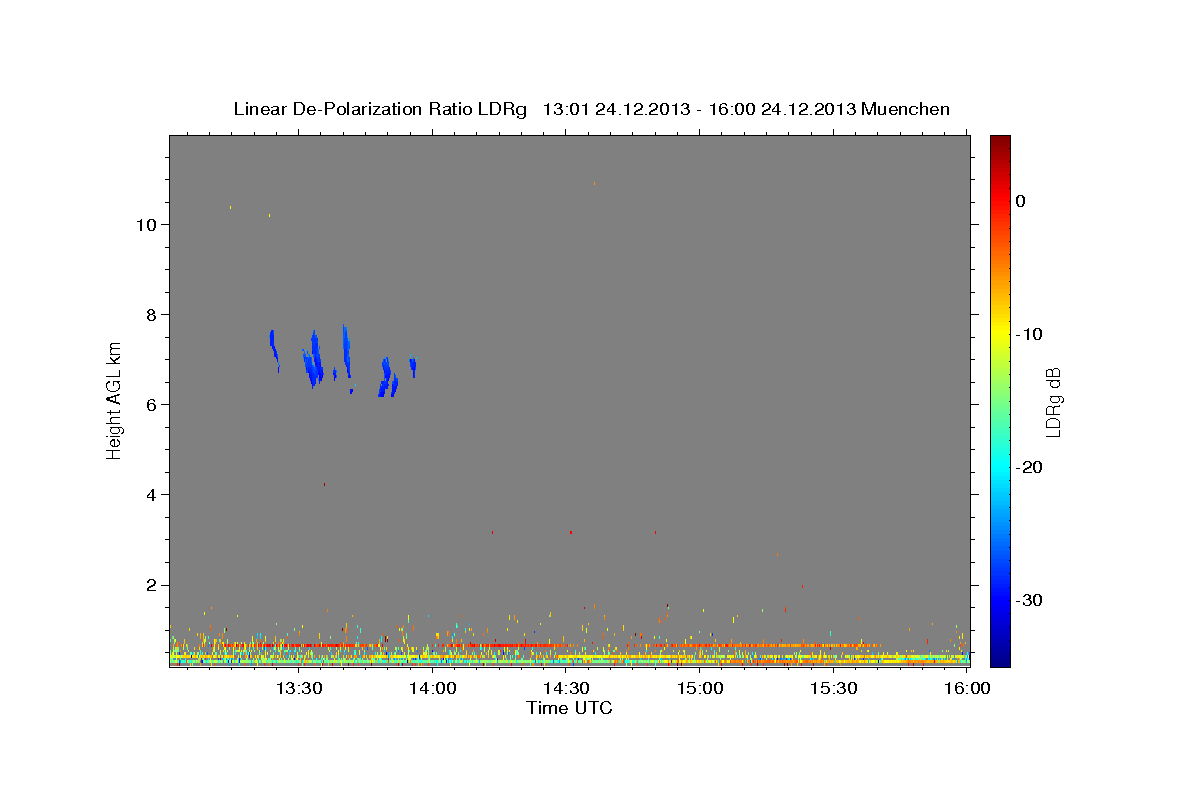Click the 'Time UTC' axis label
The height and width of the screenshot is (800, 1200).
[x=569, y=708]
